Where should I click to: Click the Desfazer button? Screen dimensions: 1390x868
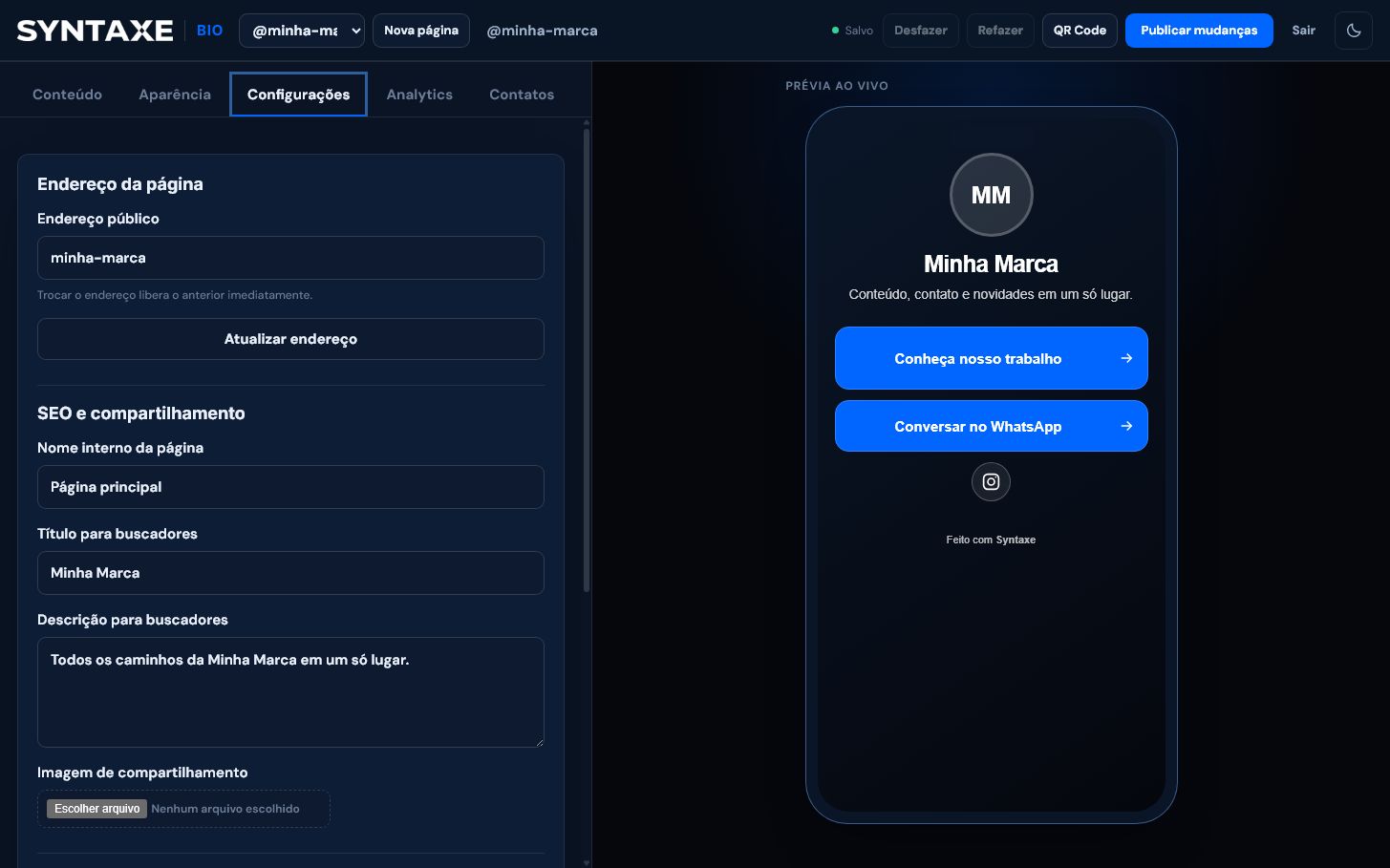921,31
